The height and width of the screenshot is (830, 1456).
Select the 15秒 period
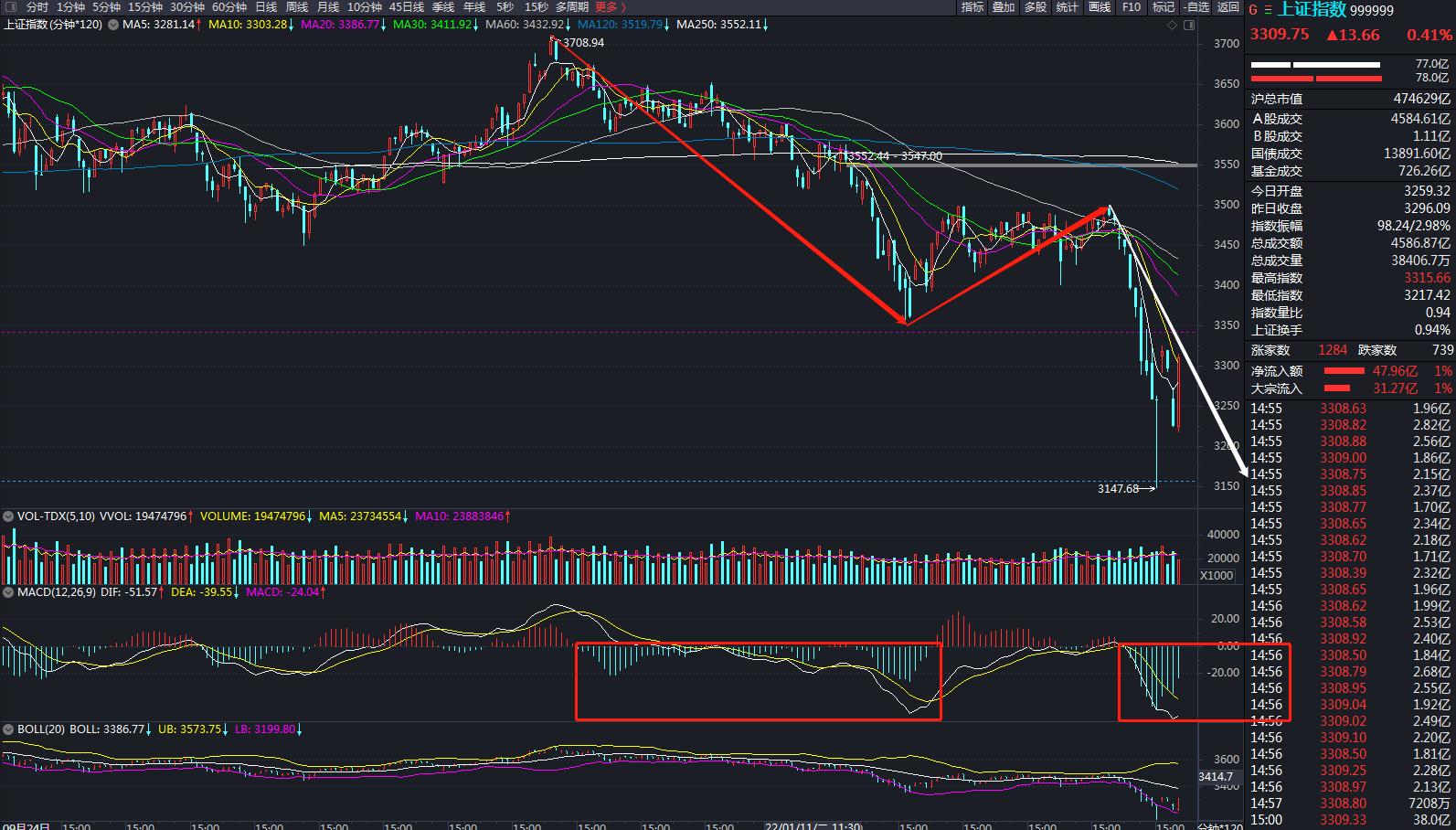[x=536, y=7]
